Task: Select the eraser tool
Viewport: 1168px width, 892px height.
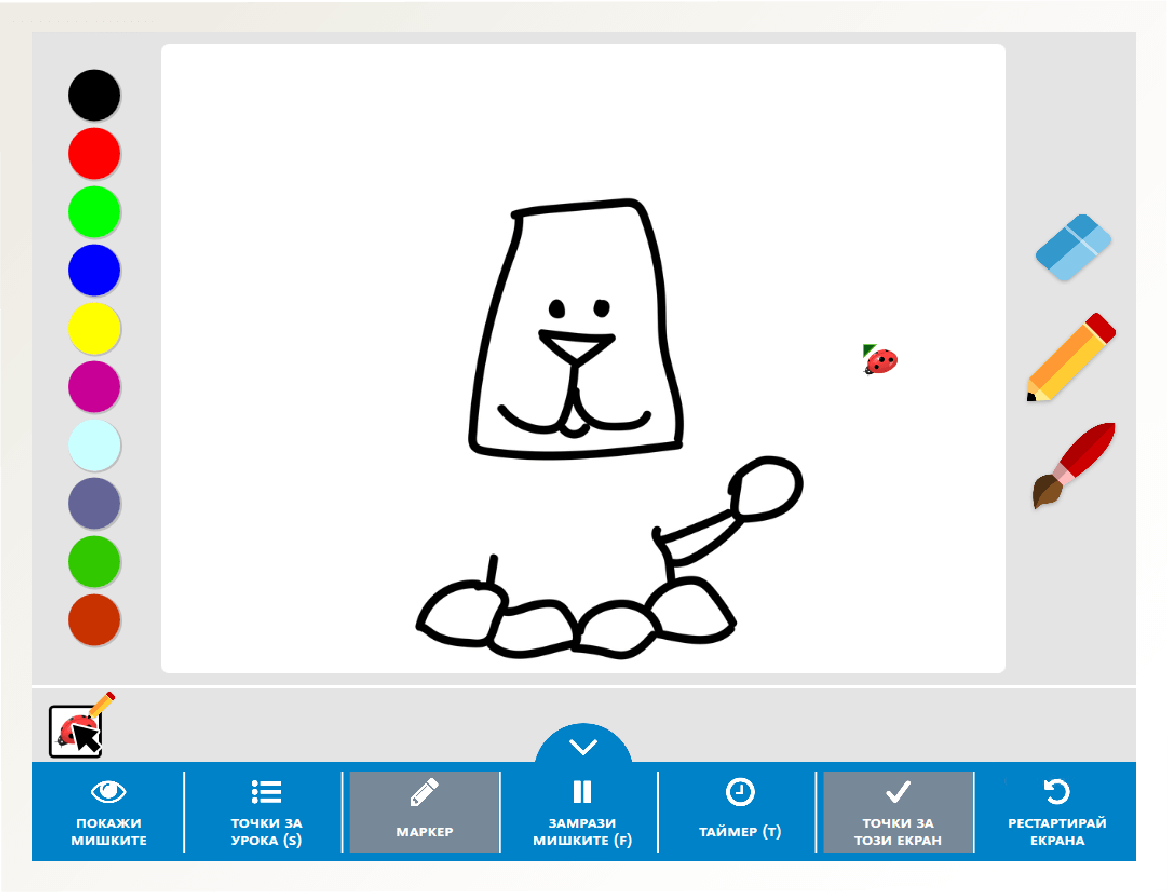Action: pos(1072,247)
